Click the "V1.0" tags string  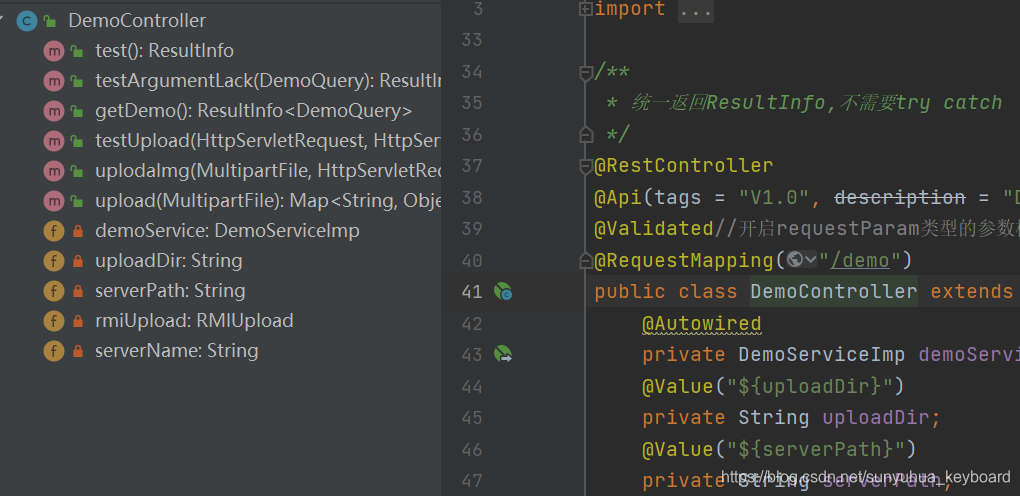tap(773, 197)
